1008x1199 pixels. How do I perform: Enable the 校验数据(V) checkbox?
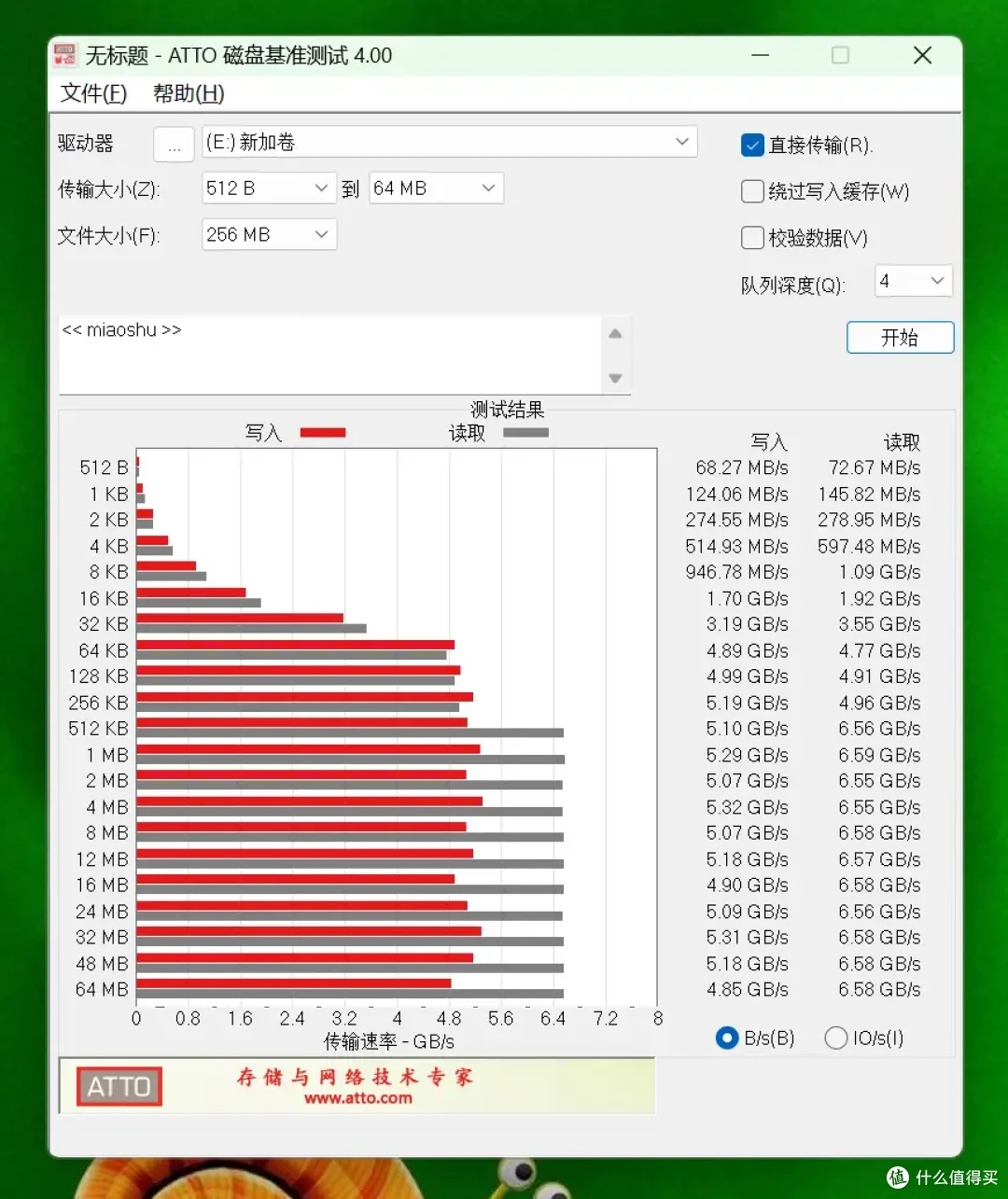[x=752, y=238]
